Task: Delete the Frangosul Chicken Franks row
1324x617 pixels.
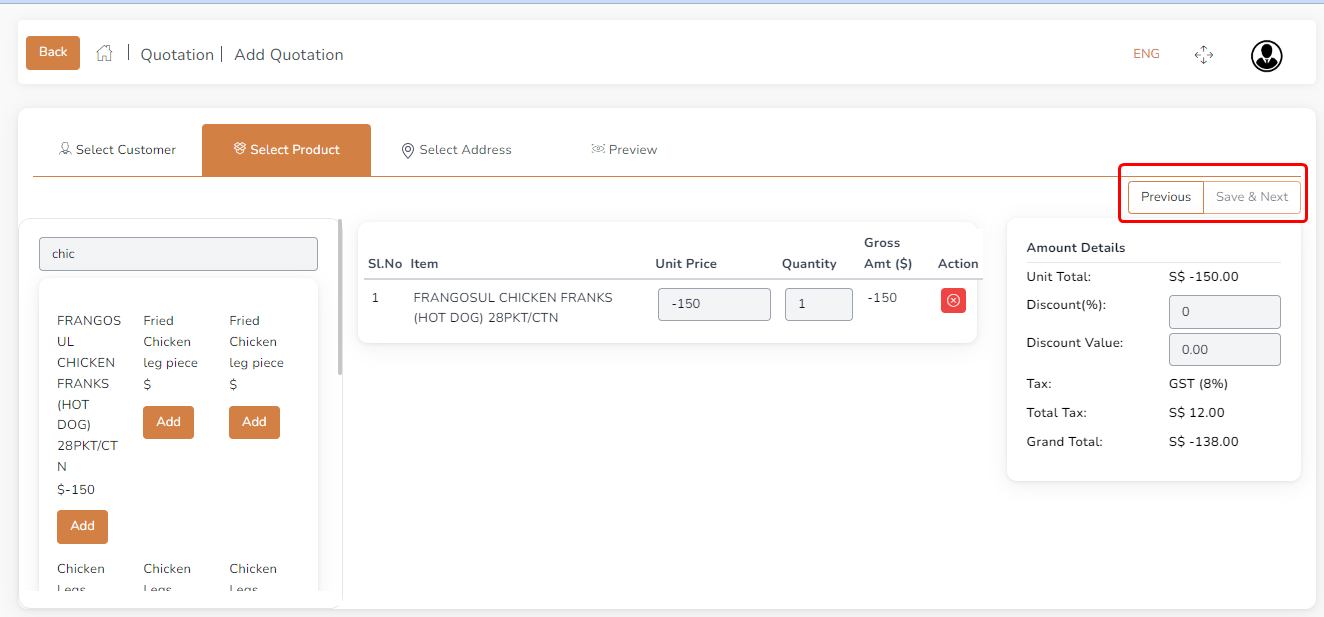Action: tap(953, 301)
